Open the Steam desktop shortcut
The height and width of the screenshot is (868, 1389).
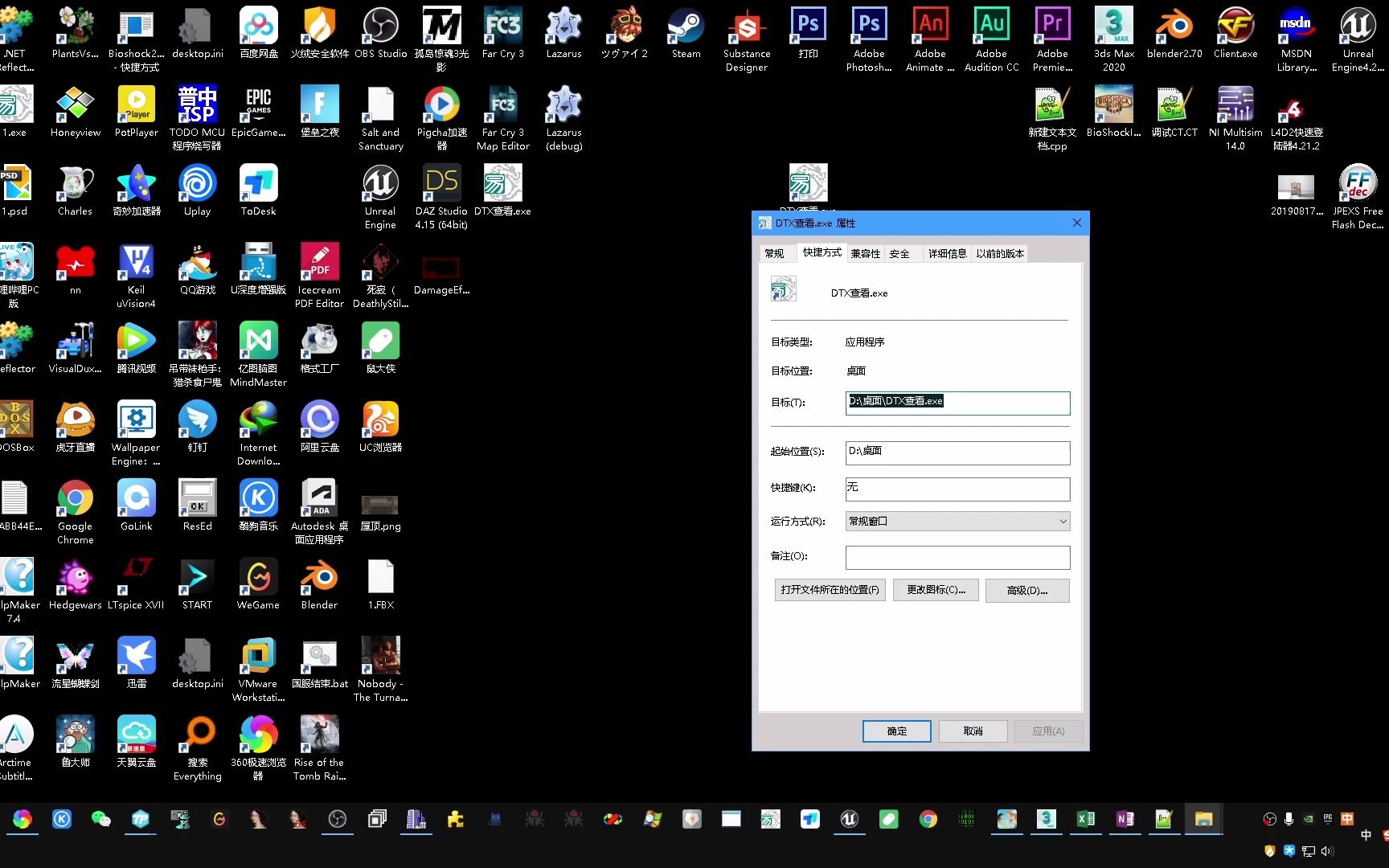(686, 34)
